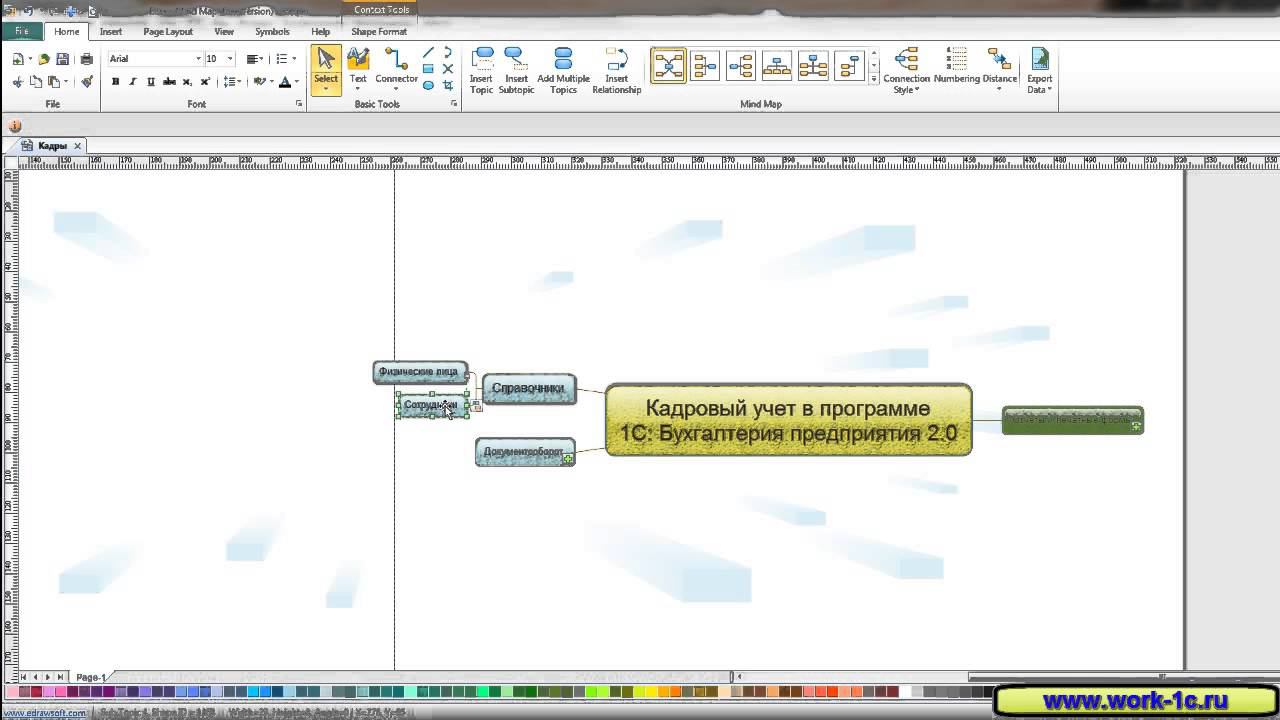Screen dimensions: 1280x720
Task: Open the font size dropdown
Action: (x=230, y=59)
